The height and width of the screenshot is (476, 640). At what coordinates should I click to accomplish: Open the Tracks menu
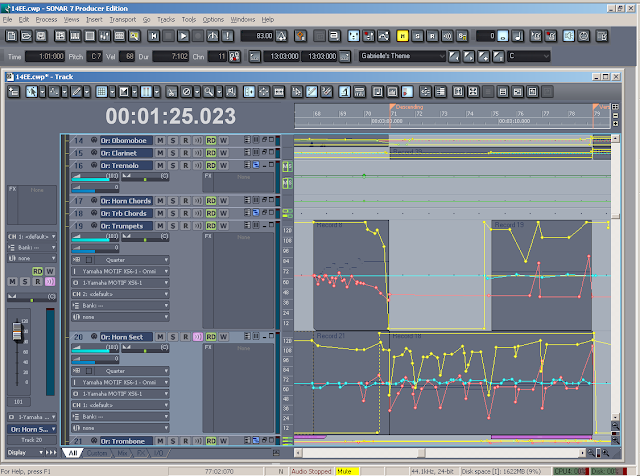pos(166,19)
